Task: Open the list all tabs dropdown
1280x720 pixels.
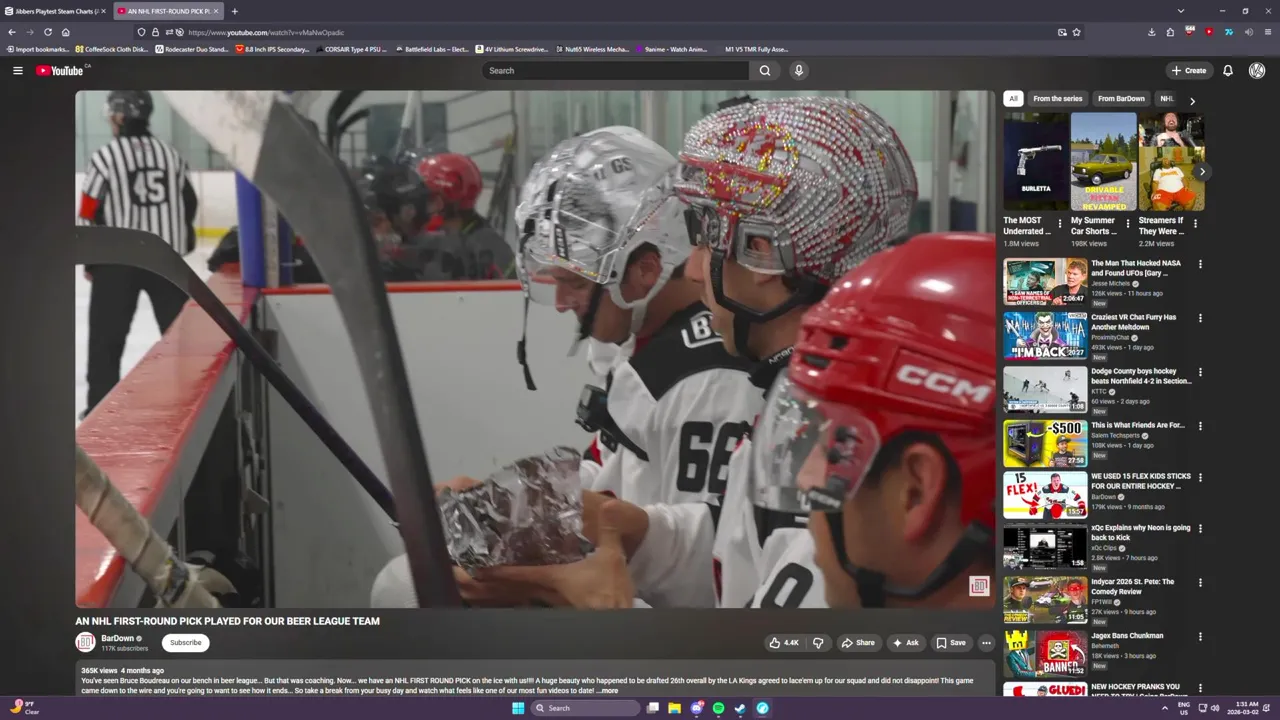Action: pyautogui.click(x=1180, y=11)
